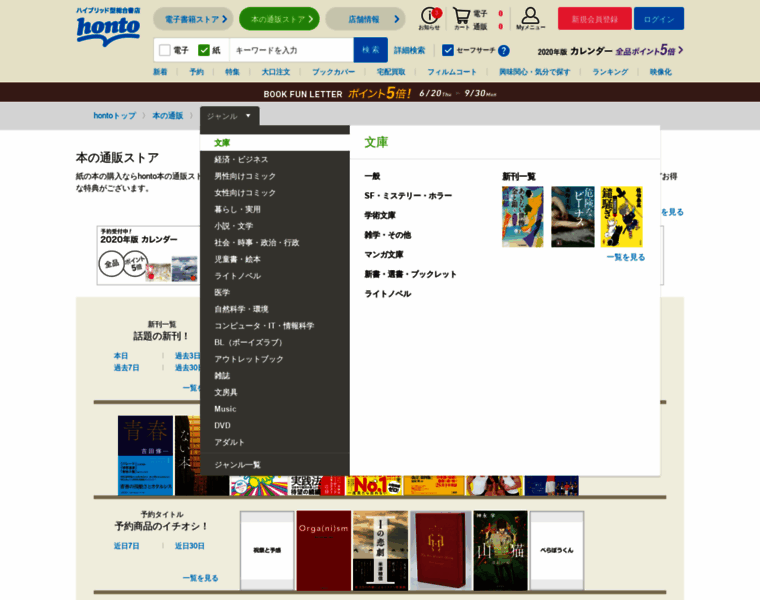
Task: Click the 新規会員登録 button
Action: tap(595, 19)
